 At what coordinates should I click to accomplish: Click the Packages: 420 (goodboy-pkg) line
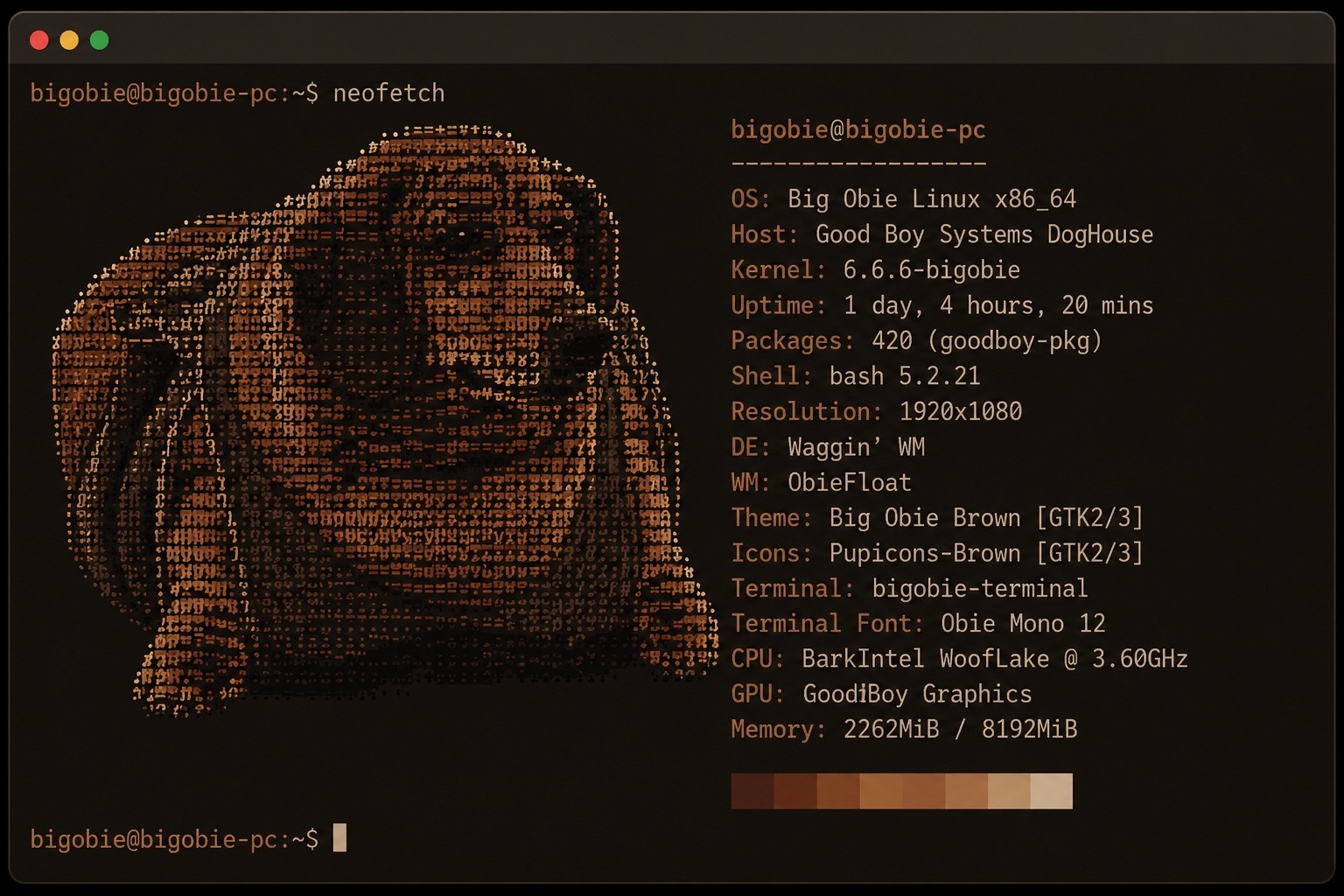(916, 340)
